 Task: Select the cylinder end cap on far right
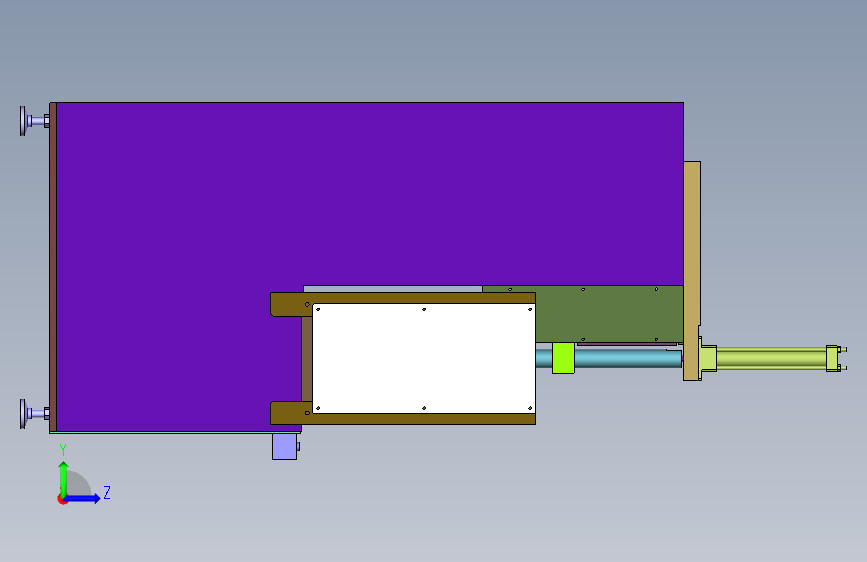(x=834, y=358)
